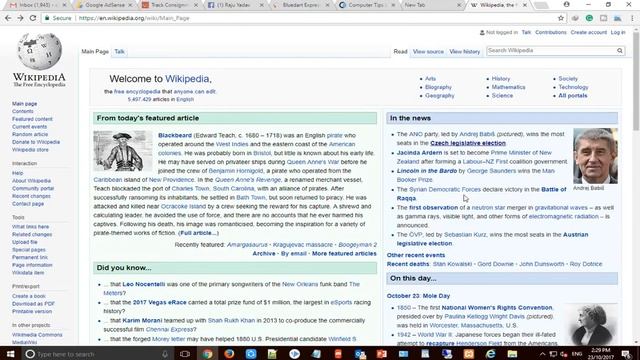Open Internet Explorer from the taskbar

(491, 354)
